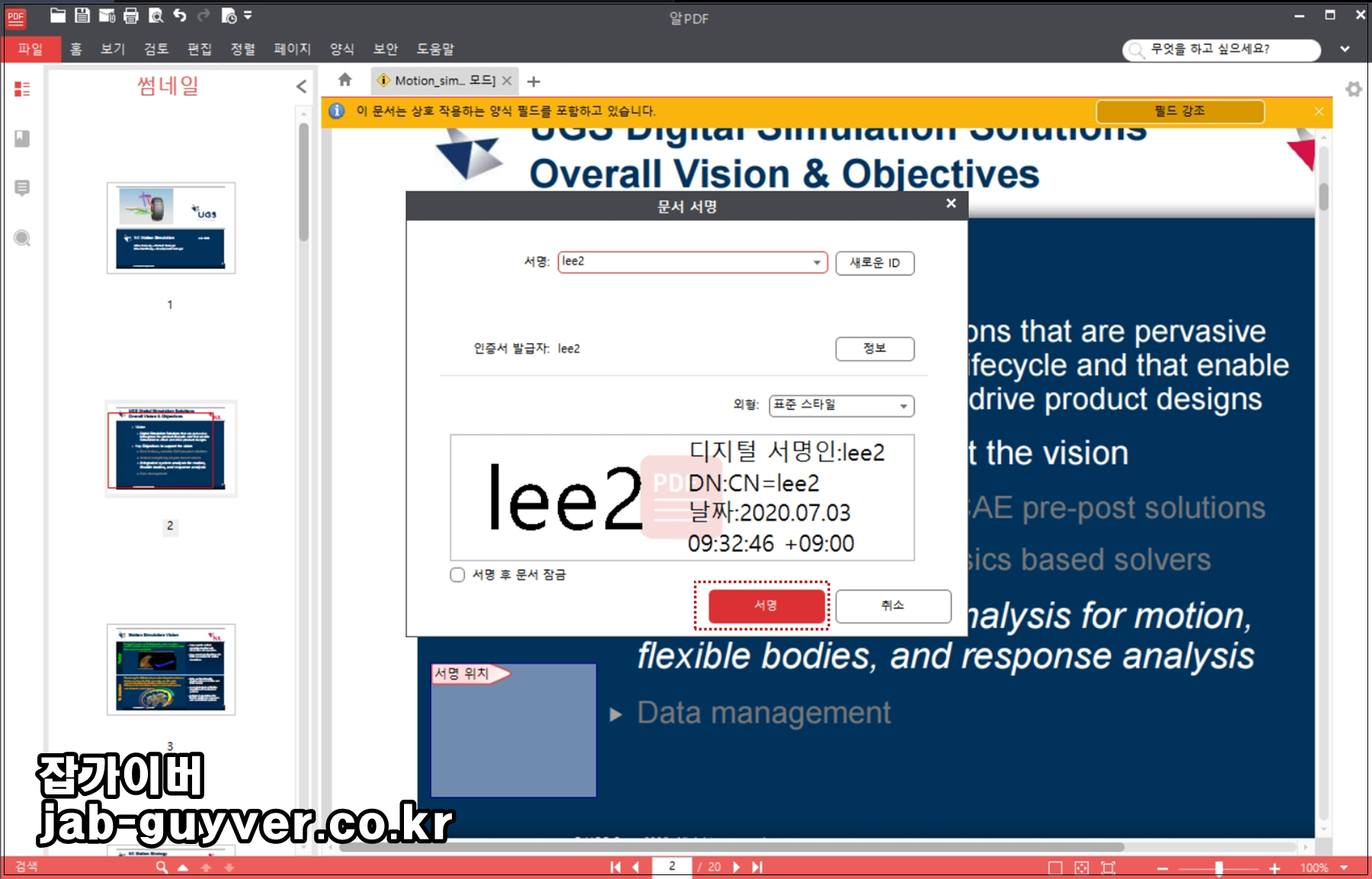
Task: Click the 정보 certificate info button
Action: 875,348
